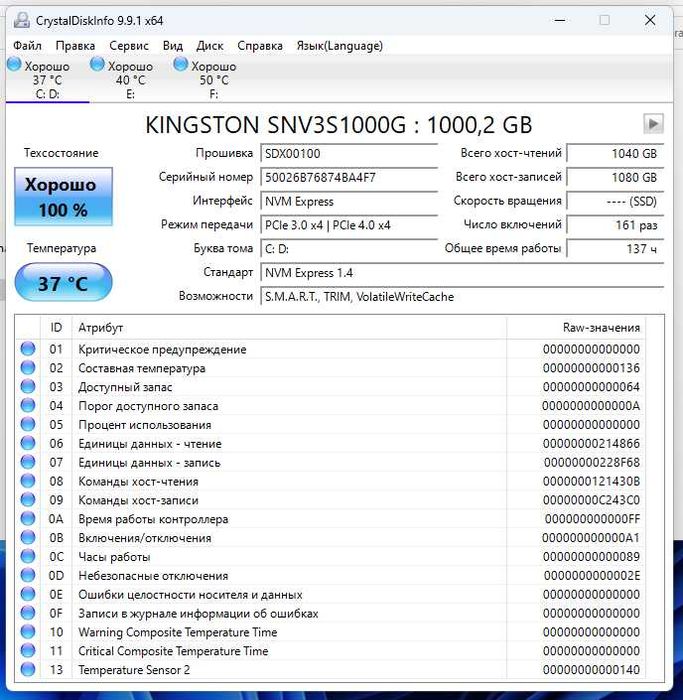This screenshot has width=683, height=700.
Task: Click status dot for attribute 02
Action: coord(28,367)
